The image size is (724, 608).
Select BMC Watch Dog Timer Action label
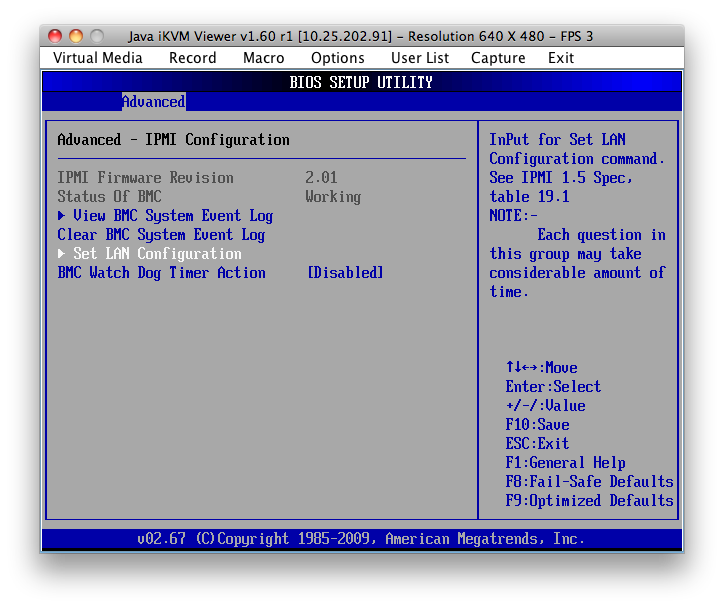point(161,273)
